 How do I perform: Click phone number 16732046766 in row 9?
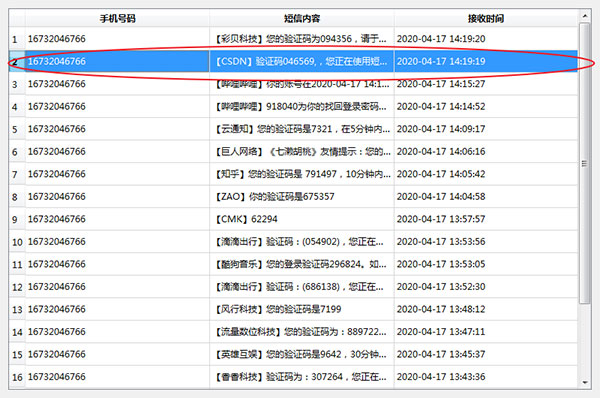[57, 219]
